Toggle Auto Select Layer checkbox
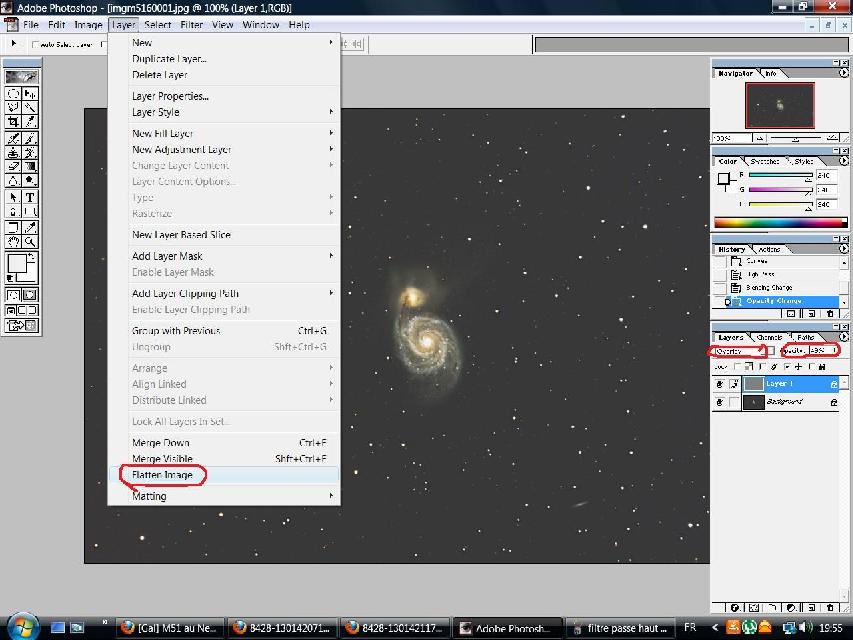This screenshot has width=853, height=640. (x=36, y=45)
